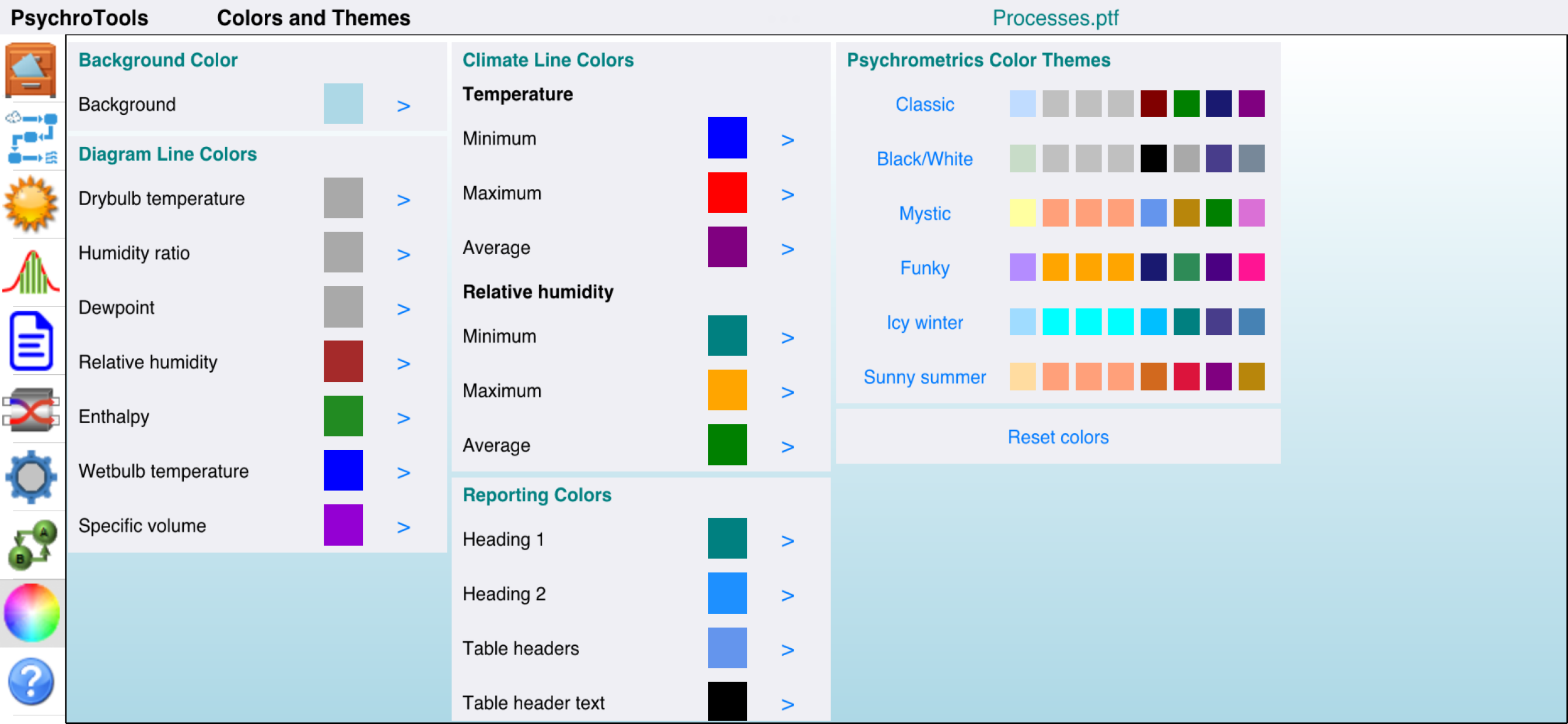Click the light blue Background swatch

coord(342,104)
